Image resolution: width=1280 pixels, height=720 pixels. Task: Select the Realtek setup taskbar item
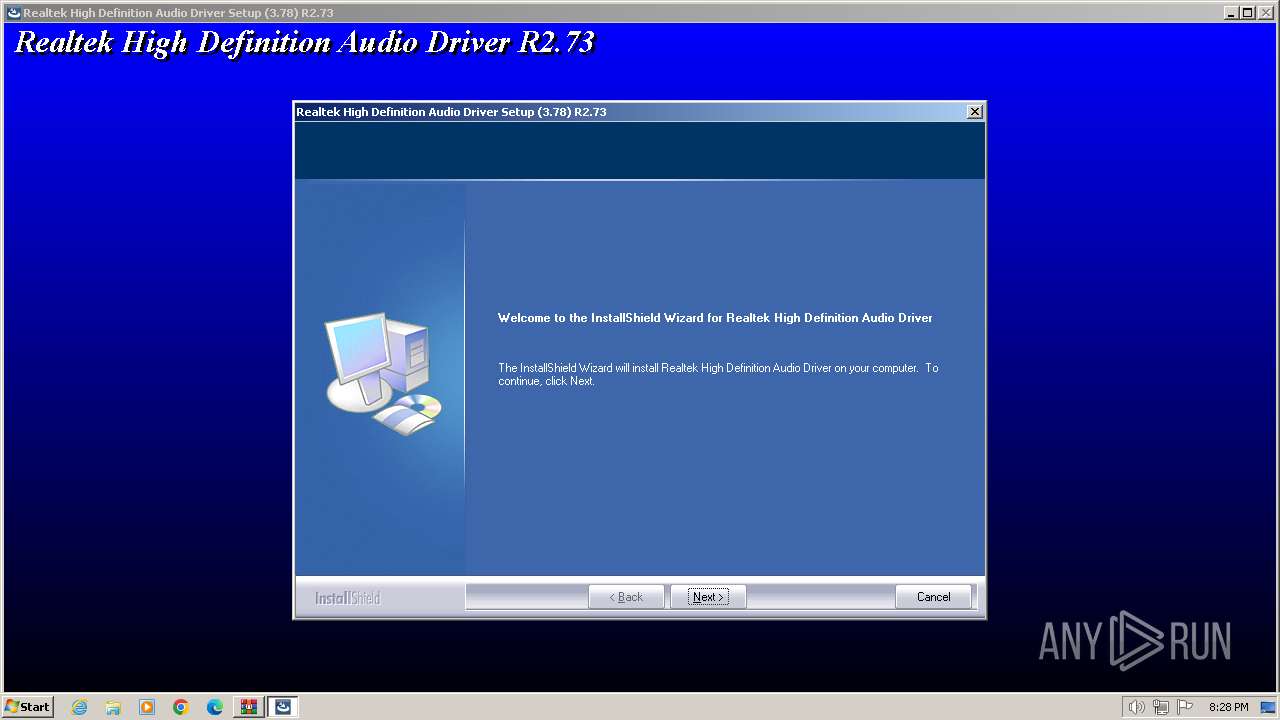(283, 707)
